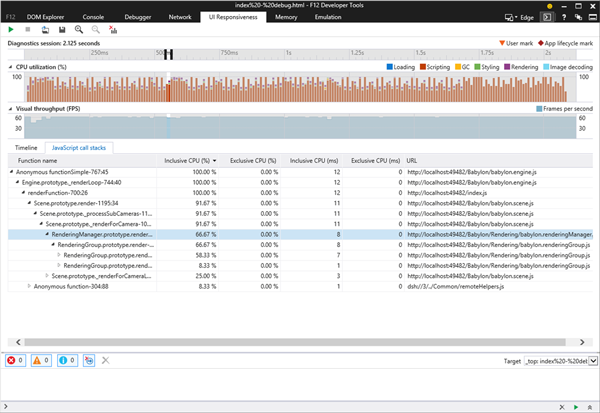The image size is (600, 413).
Task: Click the scroll left arrow of table
Action: click(x=18, y=342)
